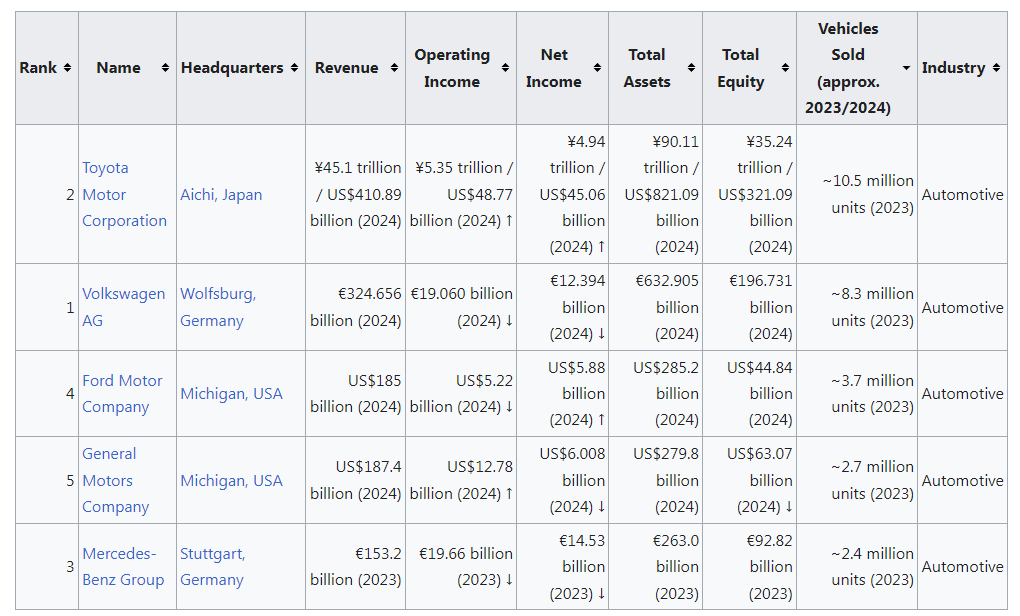The image size is (1020, 616).
Task: Sort by Total Equity arrows
Action: 785,68
